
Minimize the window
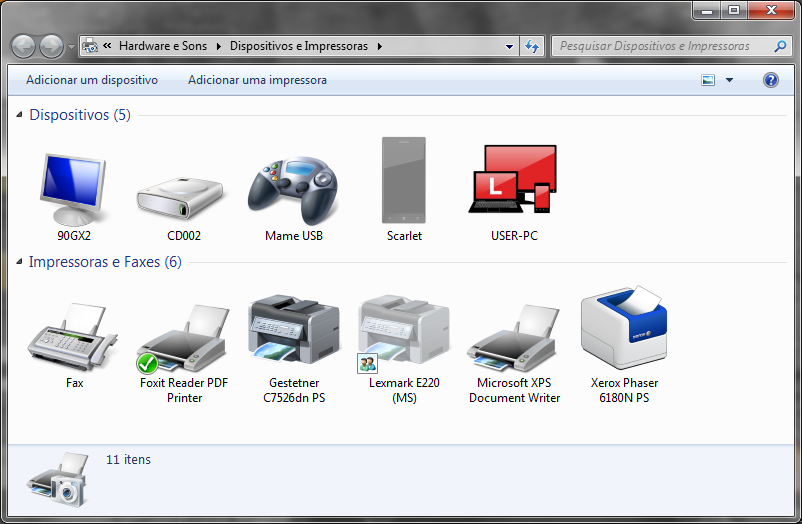pyautogui.click(x=707, y=10)
